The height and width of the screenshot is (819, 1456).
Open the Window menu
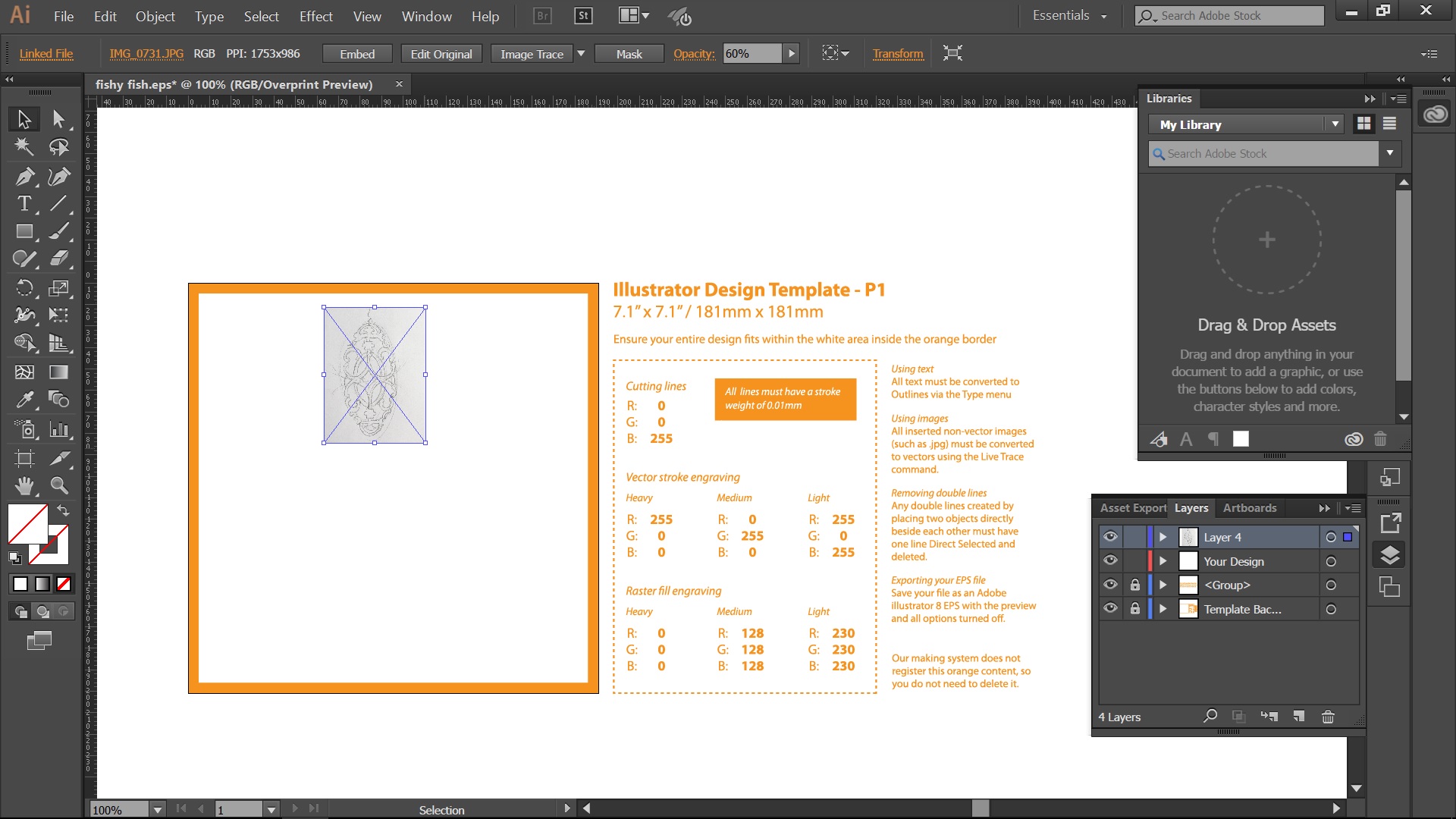click(x=426, y=16)
